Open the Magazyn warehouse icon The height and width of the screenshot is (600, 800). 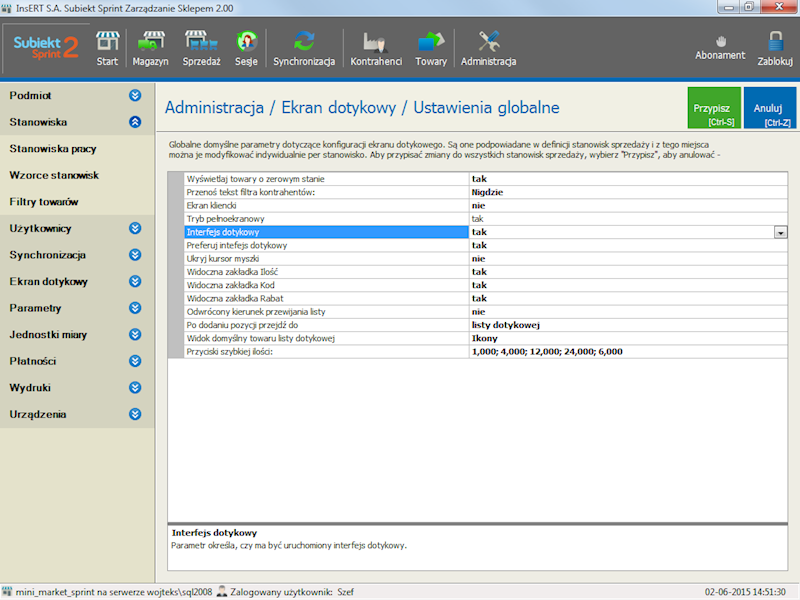tap(150, 48)
